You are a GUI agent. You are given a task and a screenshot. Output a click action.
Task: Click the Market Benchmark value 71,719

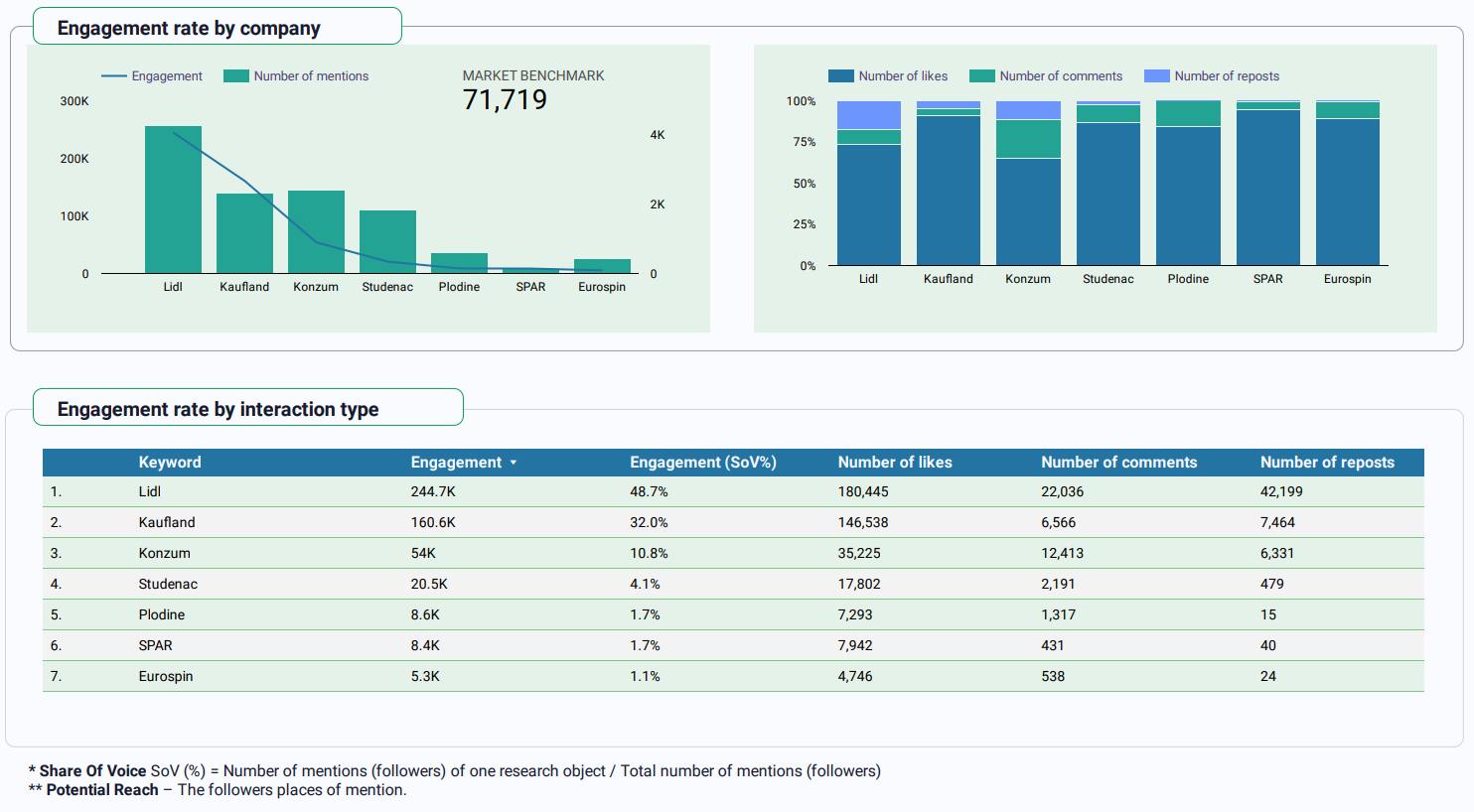coord(505,99)
